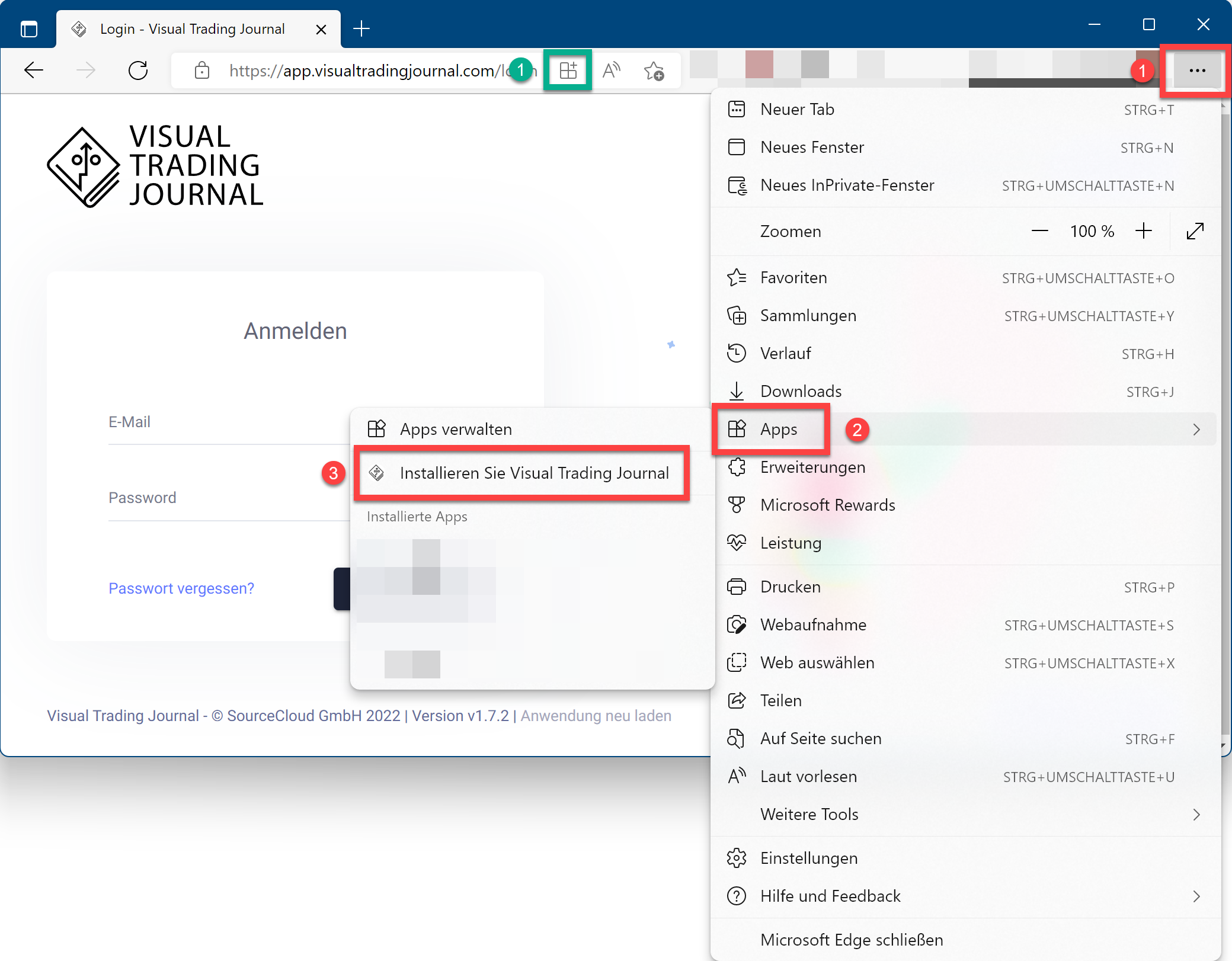Open Einstellungen from the menu
The height and width of the screenshot is (961, 1232).
click(x=965, y=859)
